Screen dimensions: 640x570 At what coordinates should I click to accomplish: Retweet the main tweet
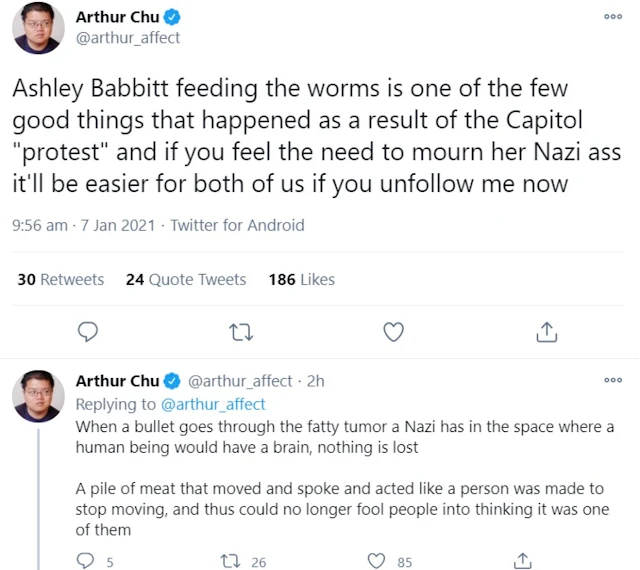[241, 331]
